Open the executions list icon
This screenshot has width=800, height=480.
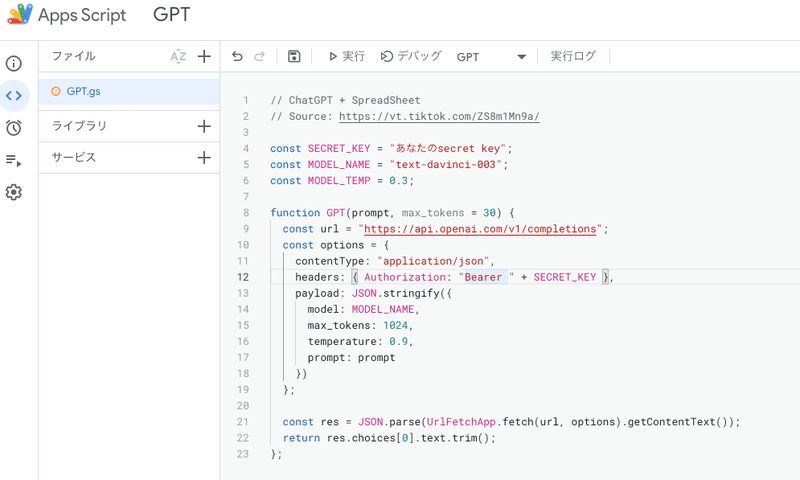[14, 160]
